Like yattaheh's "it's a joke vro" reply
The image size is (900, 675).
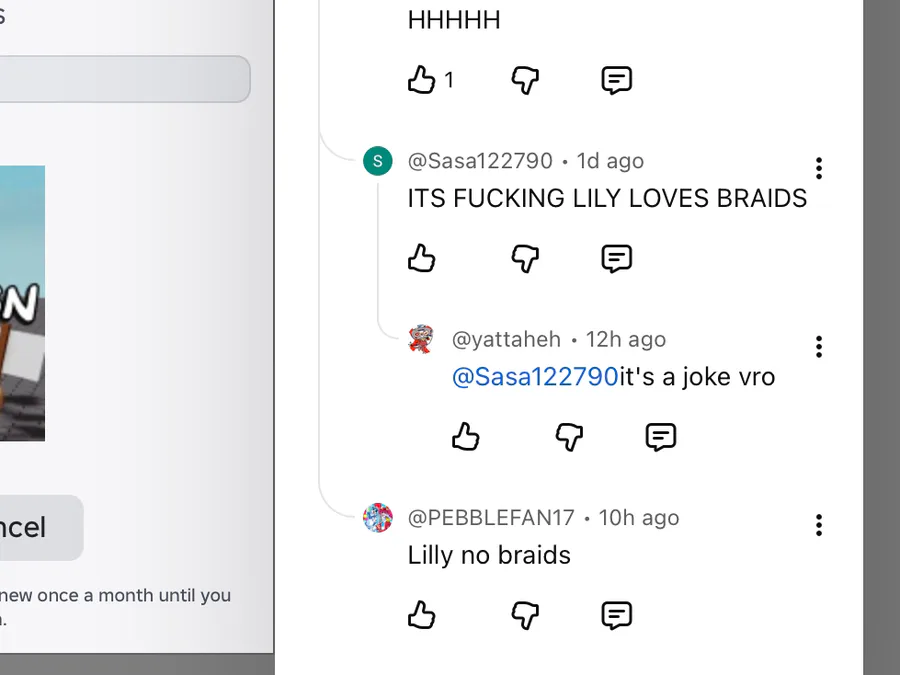click(x=466, y=437)
